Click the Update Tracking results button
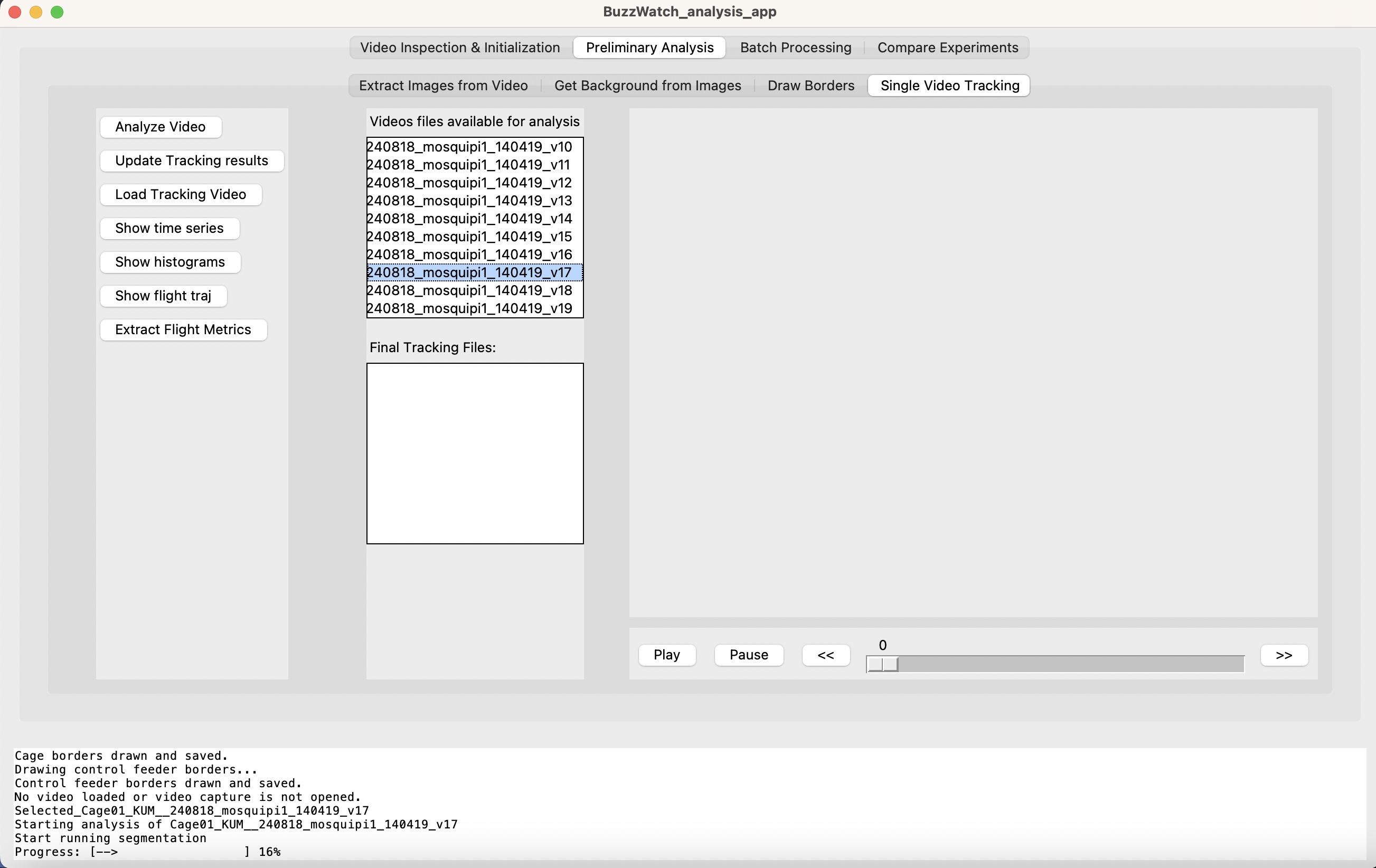 [192, 160]
